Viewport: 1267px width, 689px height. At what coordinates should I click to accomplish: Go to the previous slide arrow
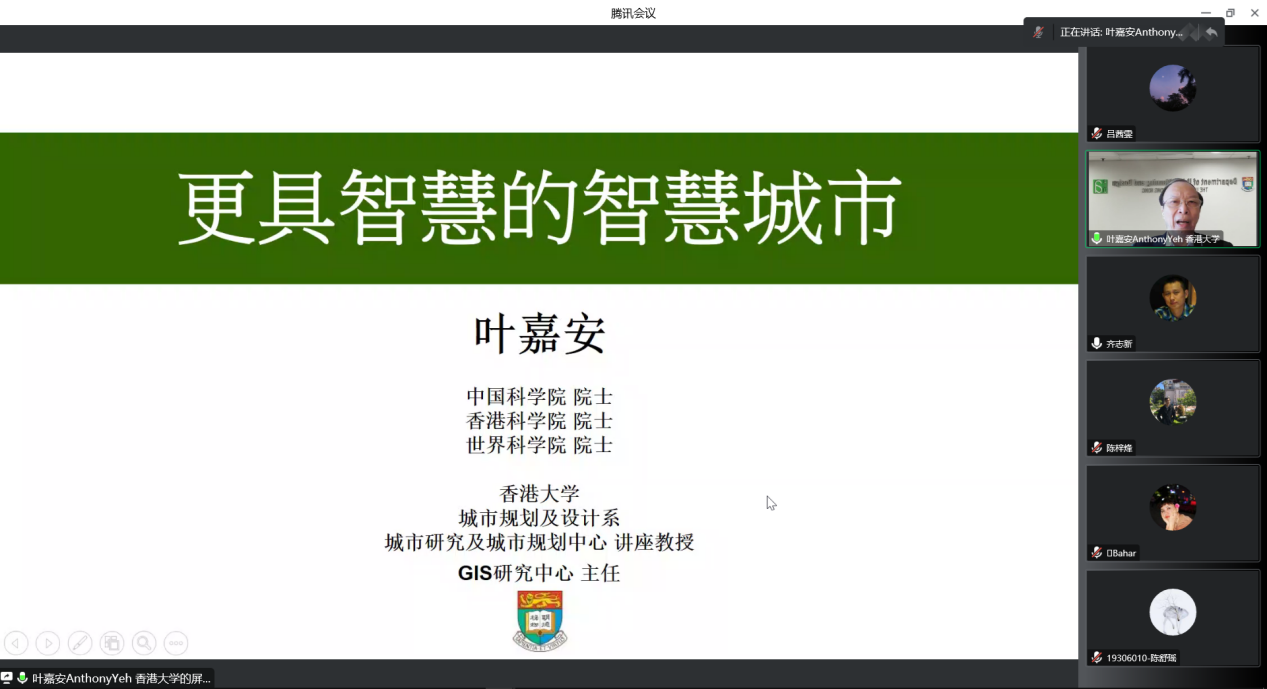tap(16, 643)
